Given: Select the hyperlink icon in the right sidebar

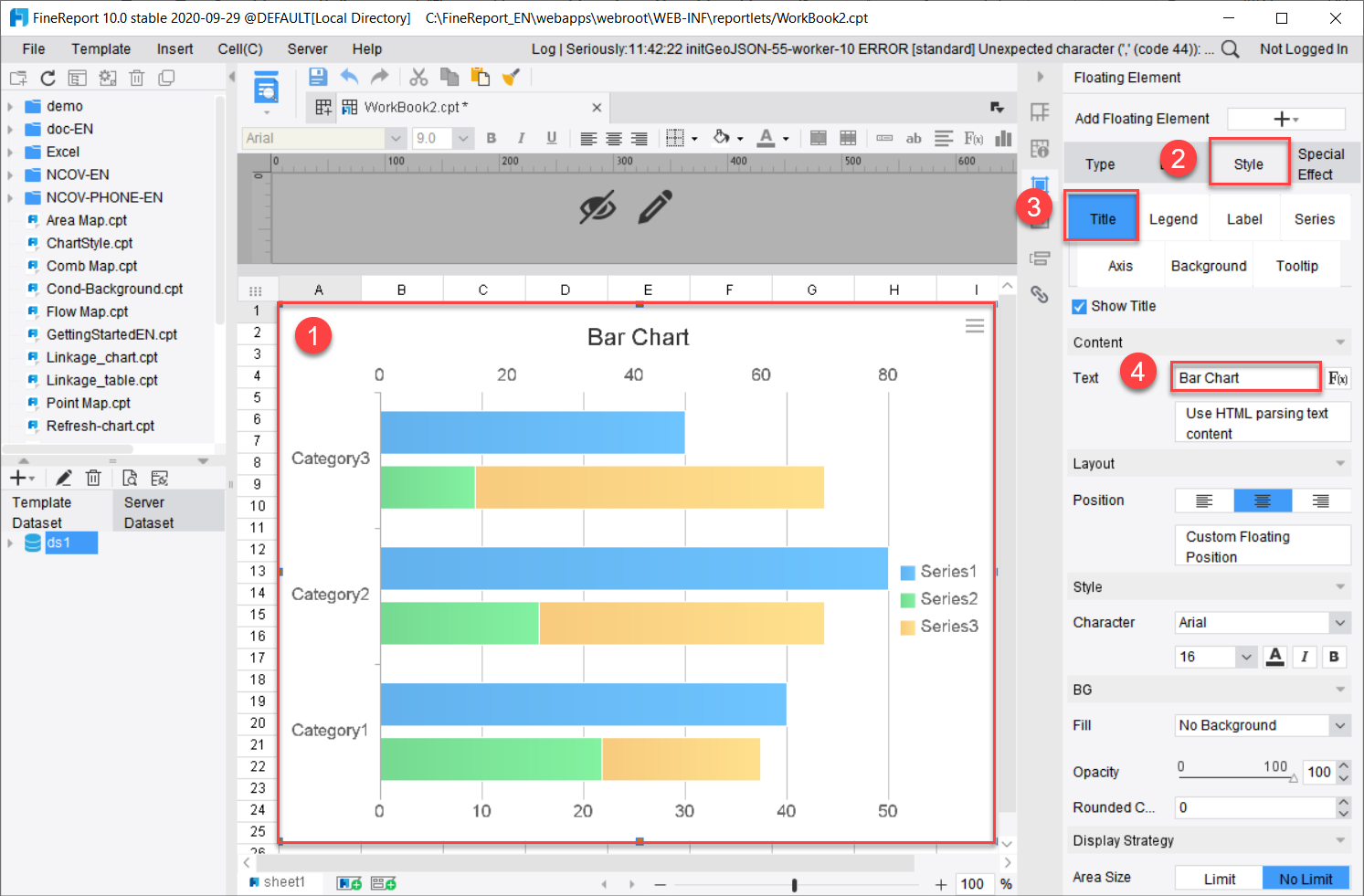Looking at the screenshot, I should (1040, 294).
